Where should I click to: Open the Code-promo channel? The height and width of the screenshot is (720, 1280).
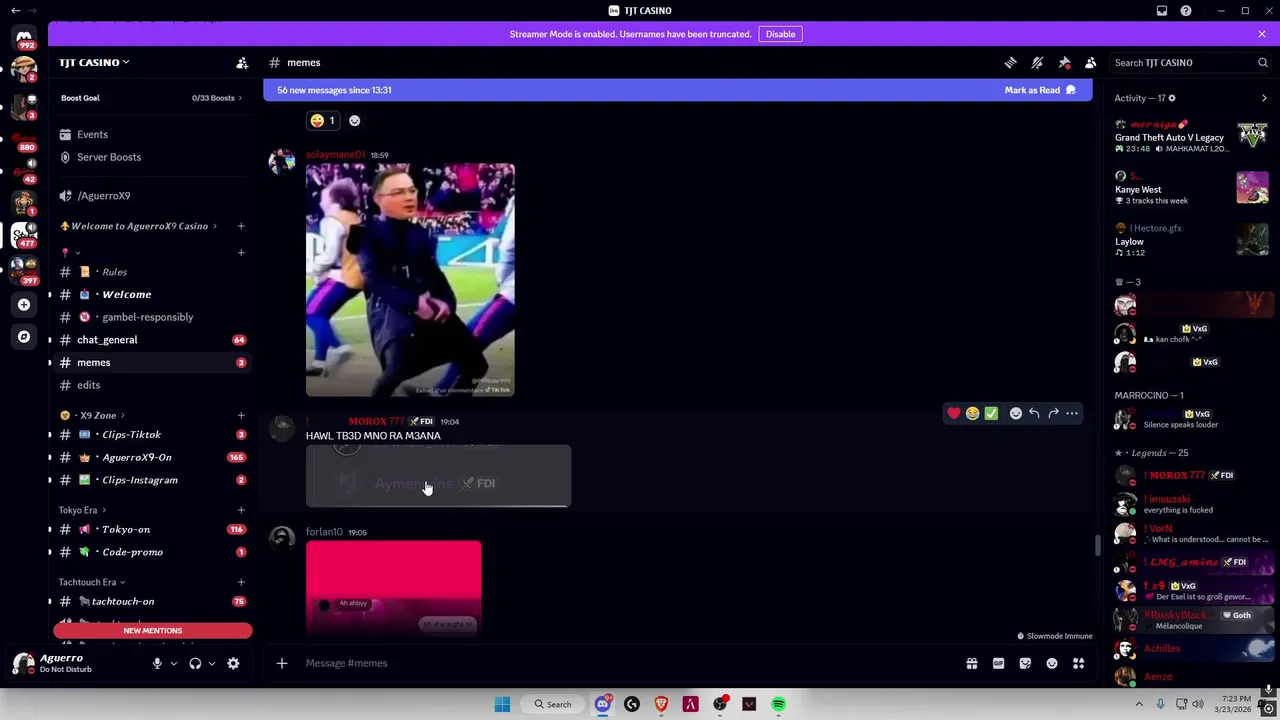(x=152, y=552)
